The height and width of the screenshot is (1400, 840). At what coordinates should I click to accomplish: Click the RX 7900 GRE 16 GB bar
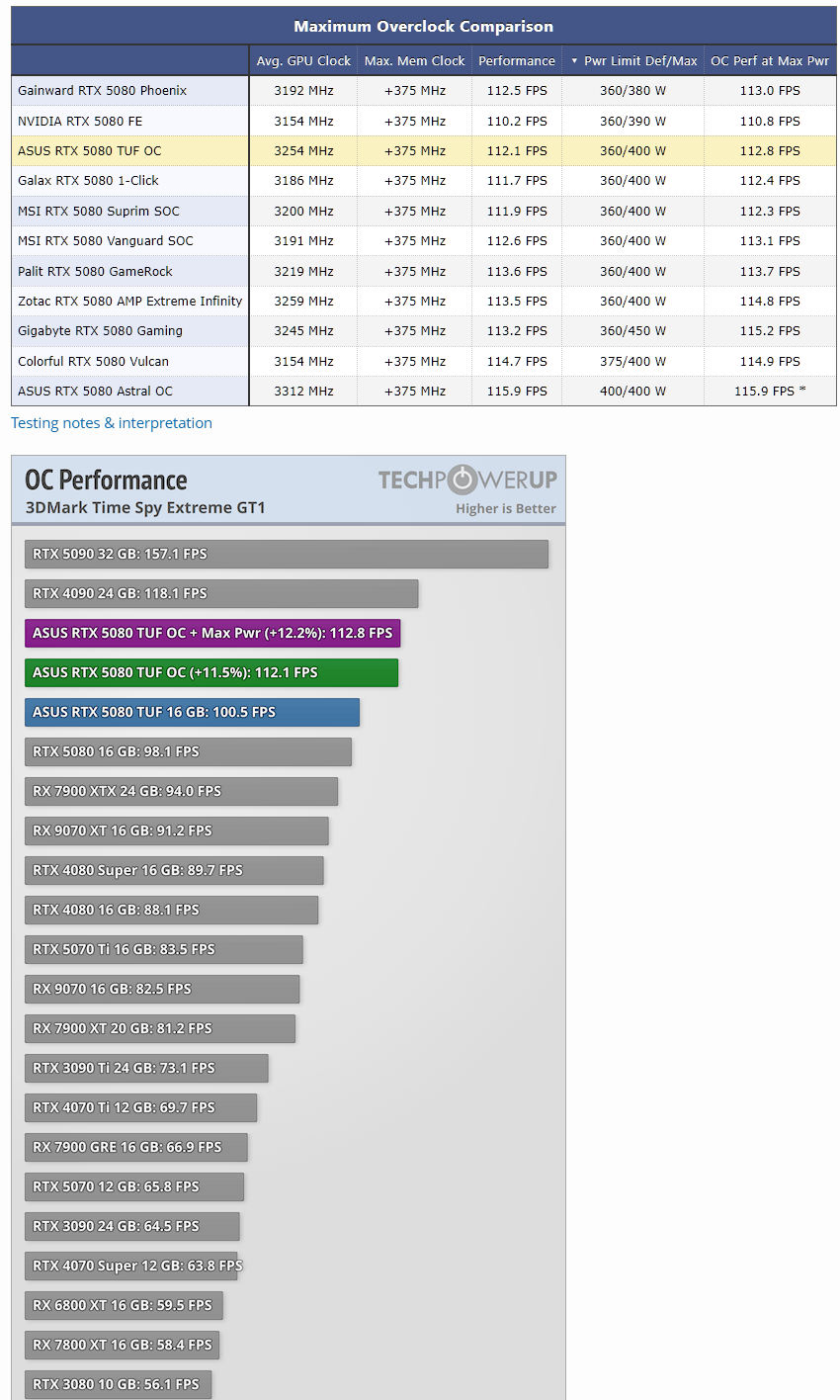tap(136, 1147)
